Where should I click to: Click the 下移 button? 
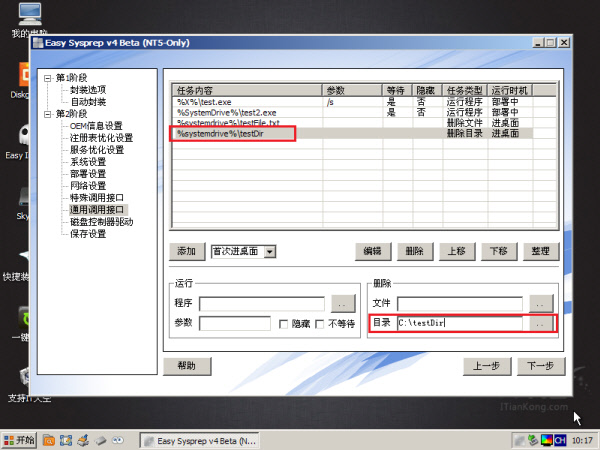click(x=499, y=251)
